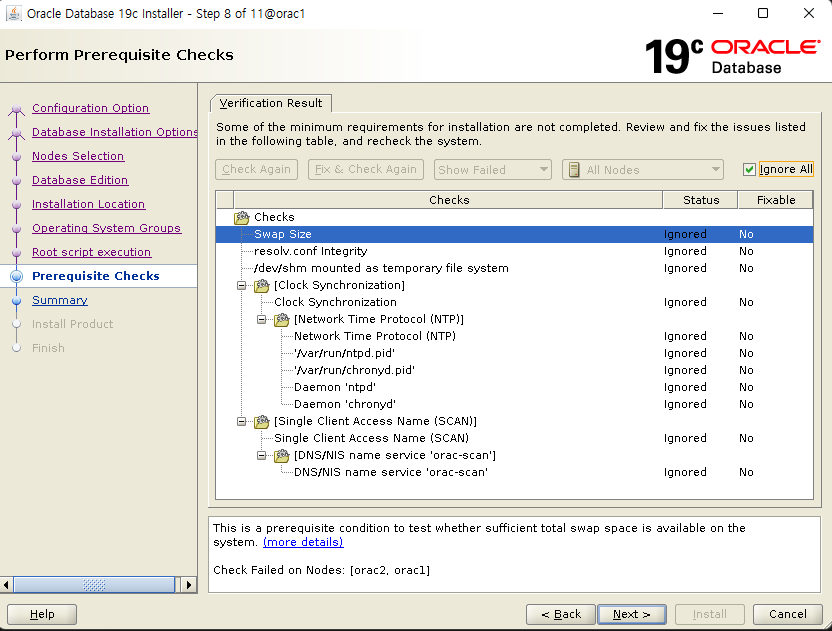Click the Help button
This screenshot has height=631, width=832.
(42, 614)
